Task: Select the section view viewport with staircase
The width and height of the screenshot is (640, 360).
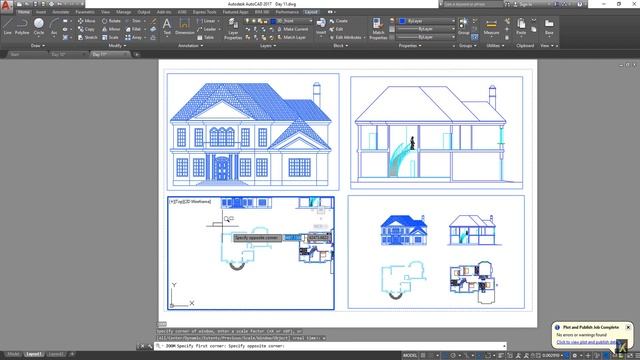Action: (x=436, y=133)
